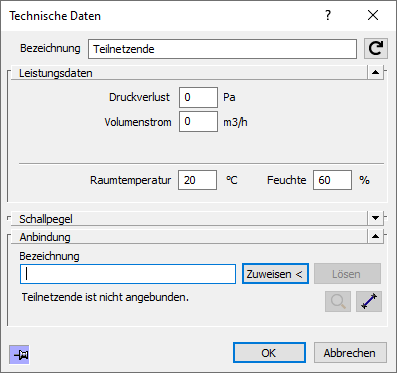This screenshot has width=397, height=373.
Task: Cancel with the Abbrechen button
Action: (350, 353)
